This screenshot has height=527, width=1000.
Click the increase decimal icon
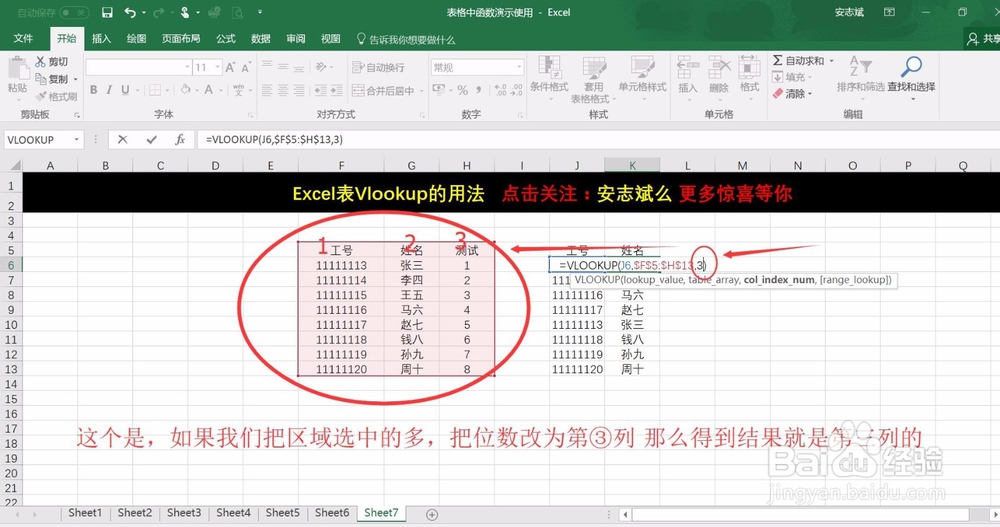(501, 90)
